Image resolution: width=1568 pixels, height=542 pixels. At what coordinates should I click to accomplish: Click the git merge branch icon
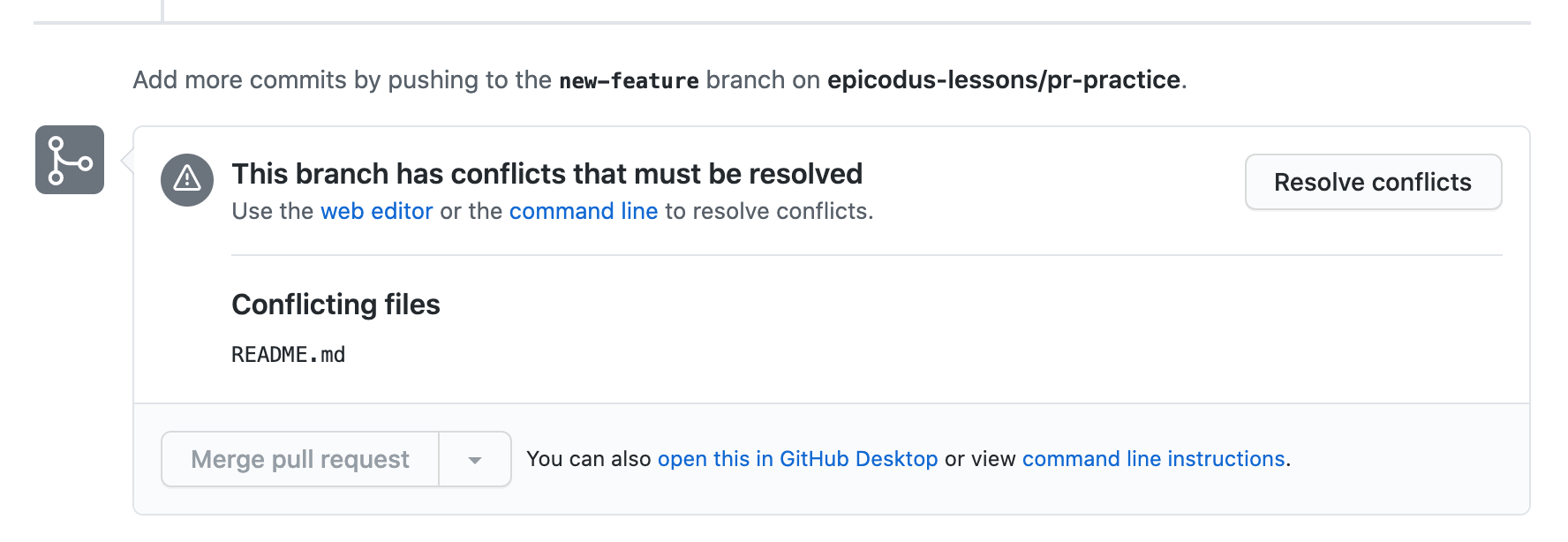point(70,160)
